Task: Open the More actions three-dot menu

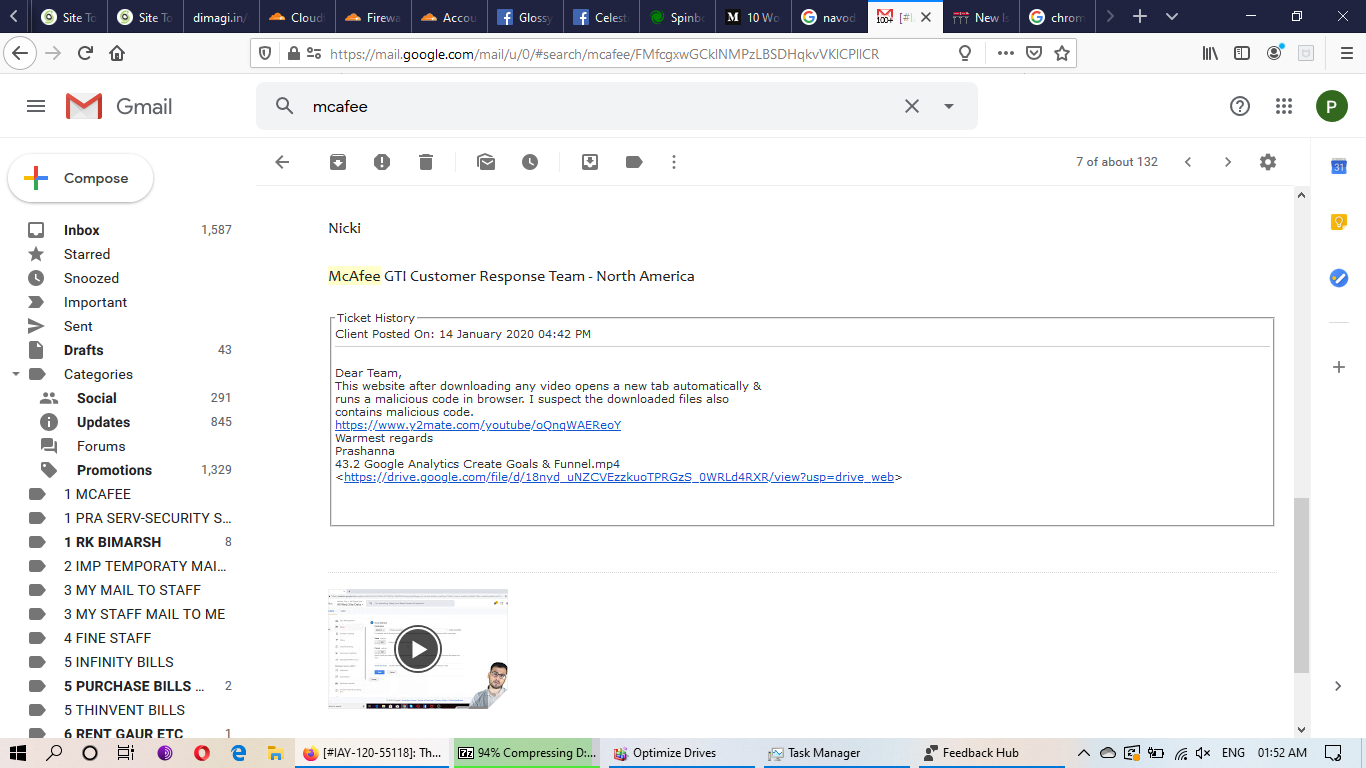Action: point(674,162)
